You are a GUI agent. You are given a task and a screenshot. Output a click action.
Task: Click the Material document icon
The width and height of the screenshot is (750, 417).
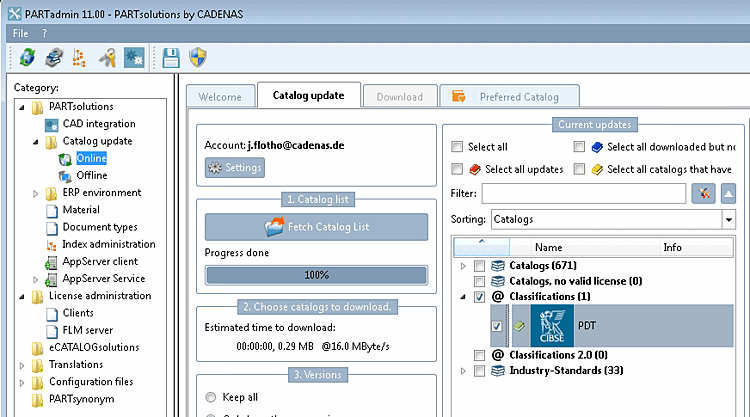(x=52, y=210)
